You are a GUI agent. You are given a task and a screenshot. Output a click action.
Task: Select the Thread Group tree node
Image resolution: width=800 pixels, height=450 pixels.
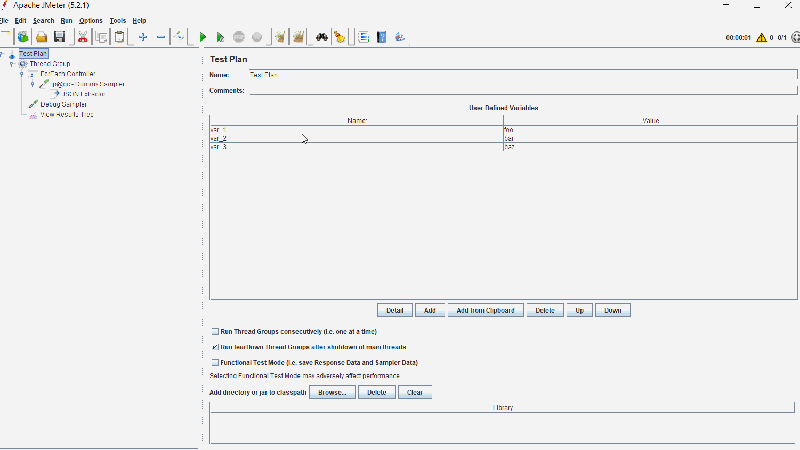click(x=49, y=64)
